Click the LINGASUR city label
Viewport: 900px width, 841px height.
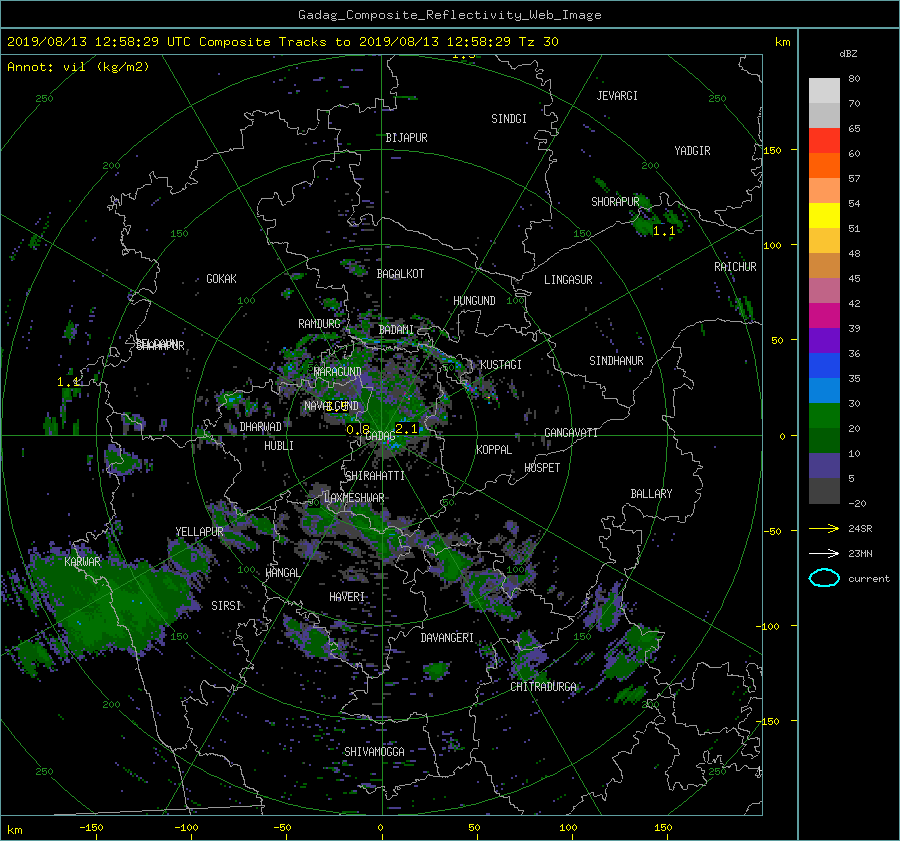[x=568, y=280]
